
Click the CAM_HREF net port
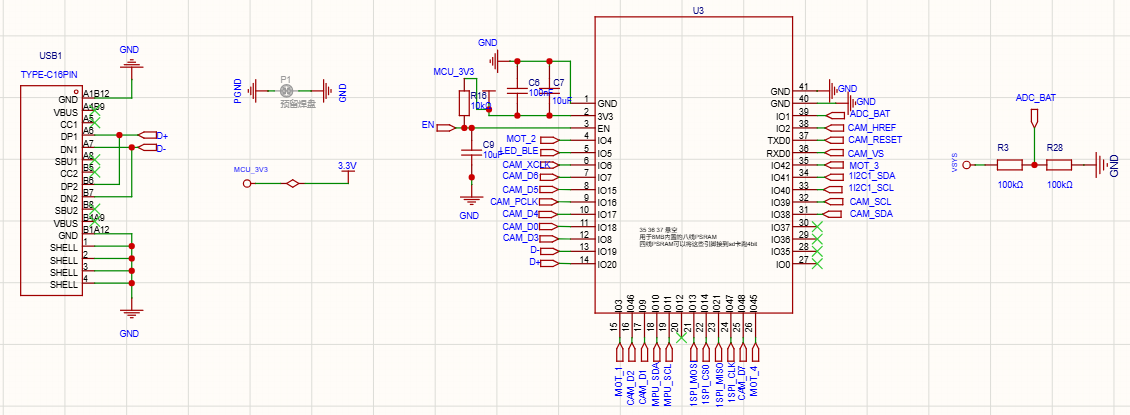834,128
